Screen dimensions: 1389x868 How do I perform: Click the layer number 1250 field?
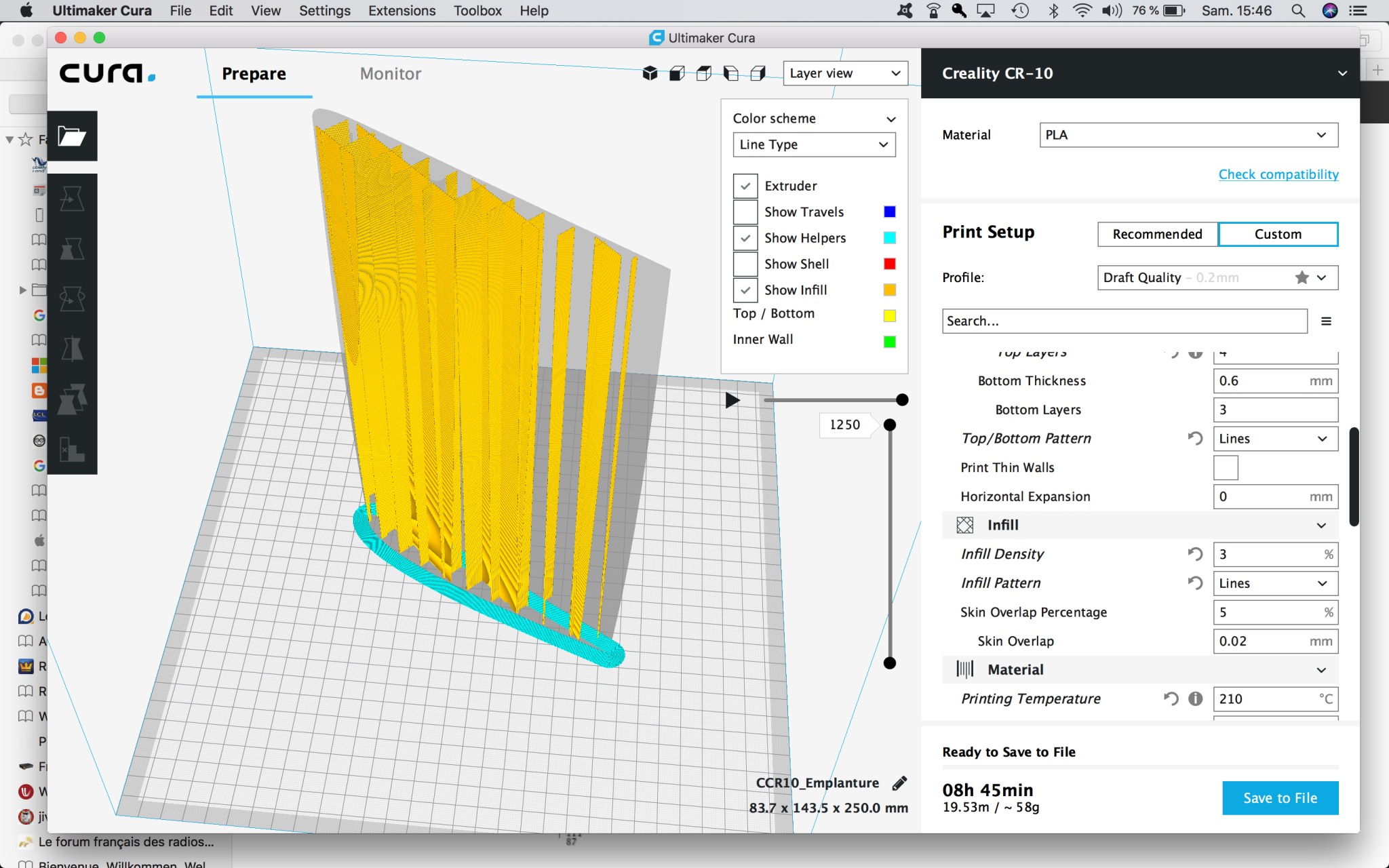845,425
